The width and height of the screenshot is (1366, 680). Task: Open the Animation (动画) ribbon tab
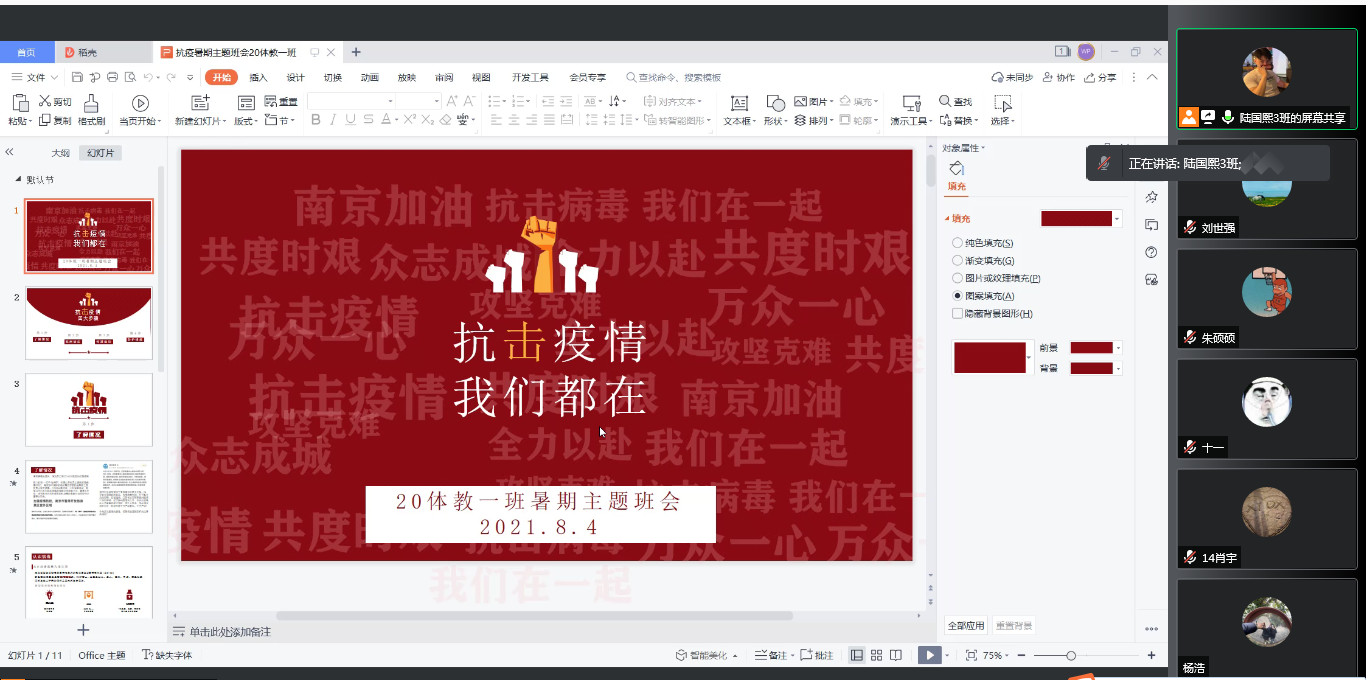(369, 77)
